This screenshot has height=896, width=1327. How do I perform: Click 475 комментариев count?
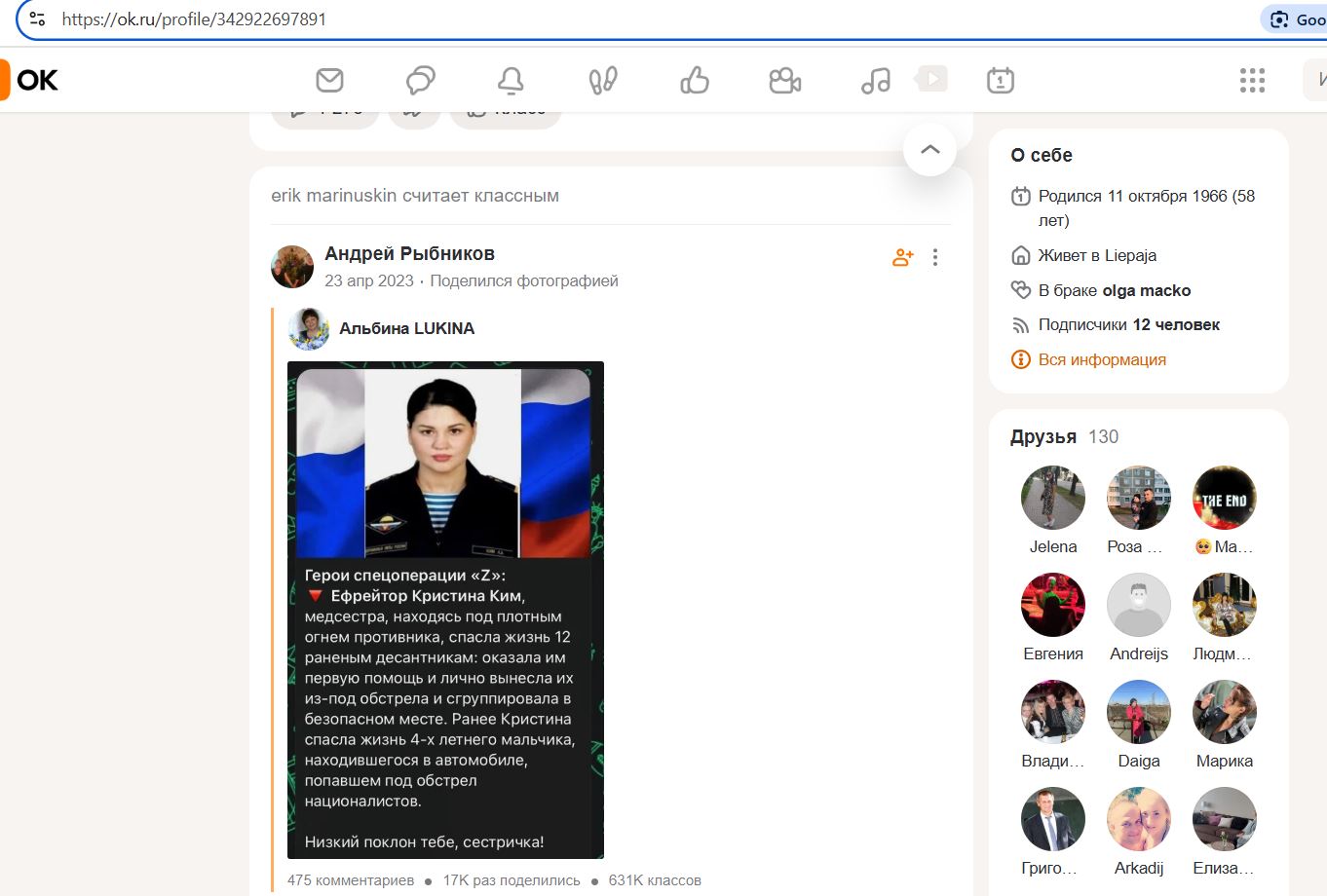351,880
